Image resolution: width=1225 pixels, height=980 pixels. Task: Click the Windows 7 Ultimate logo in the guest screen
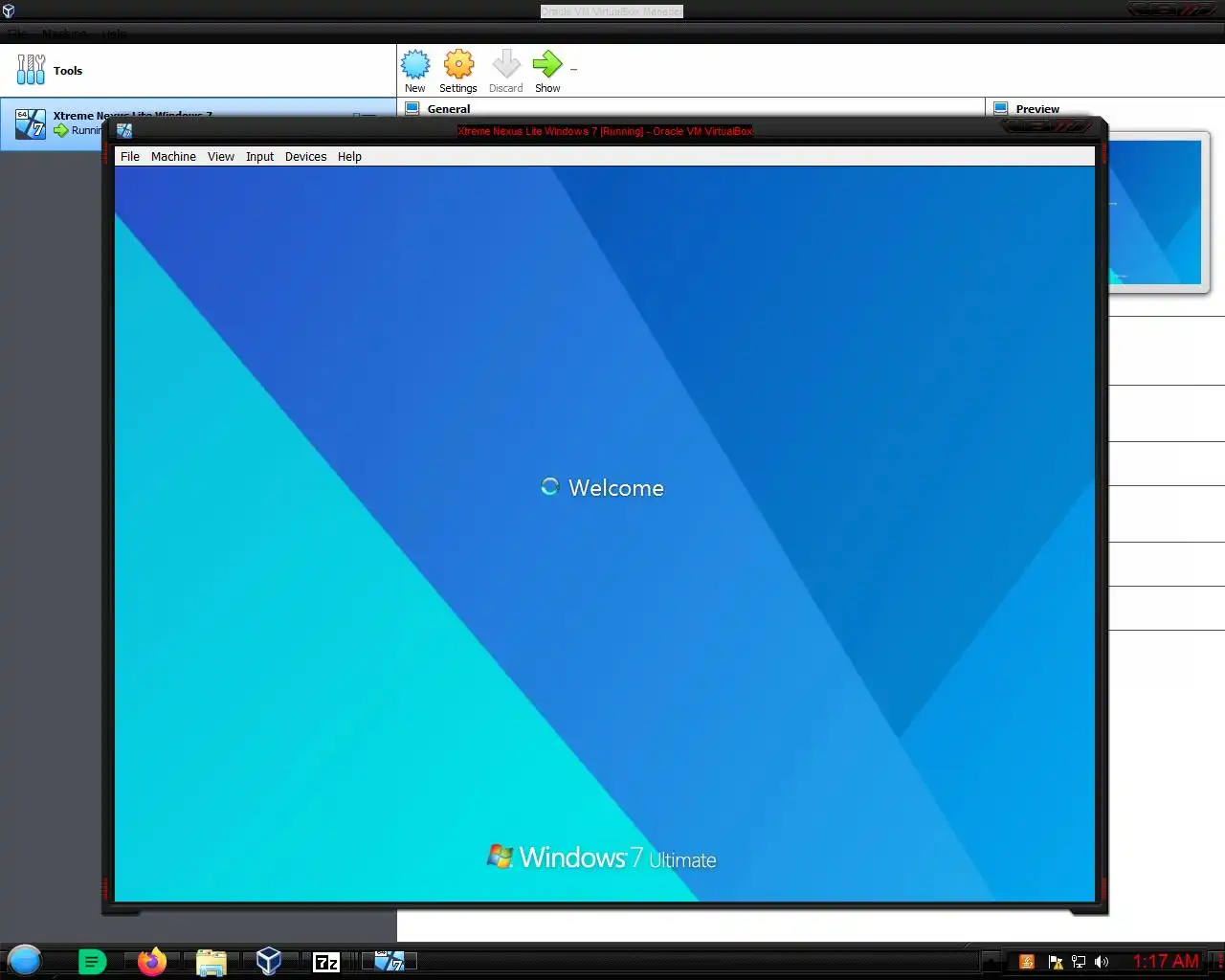pyautogui.click(x=601, y=857)
